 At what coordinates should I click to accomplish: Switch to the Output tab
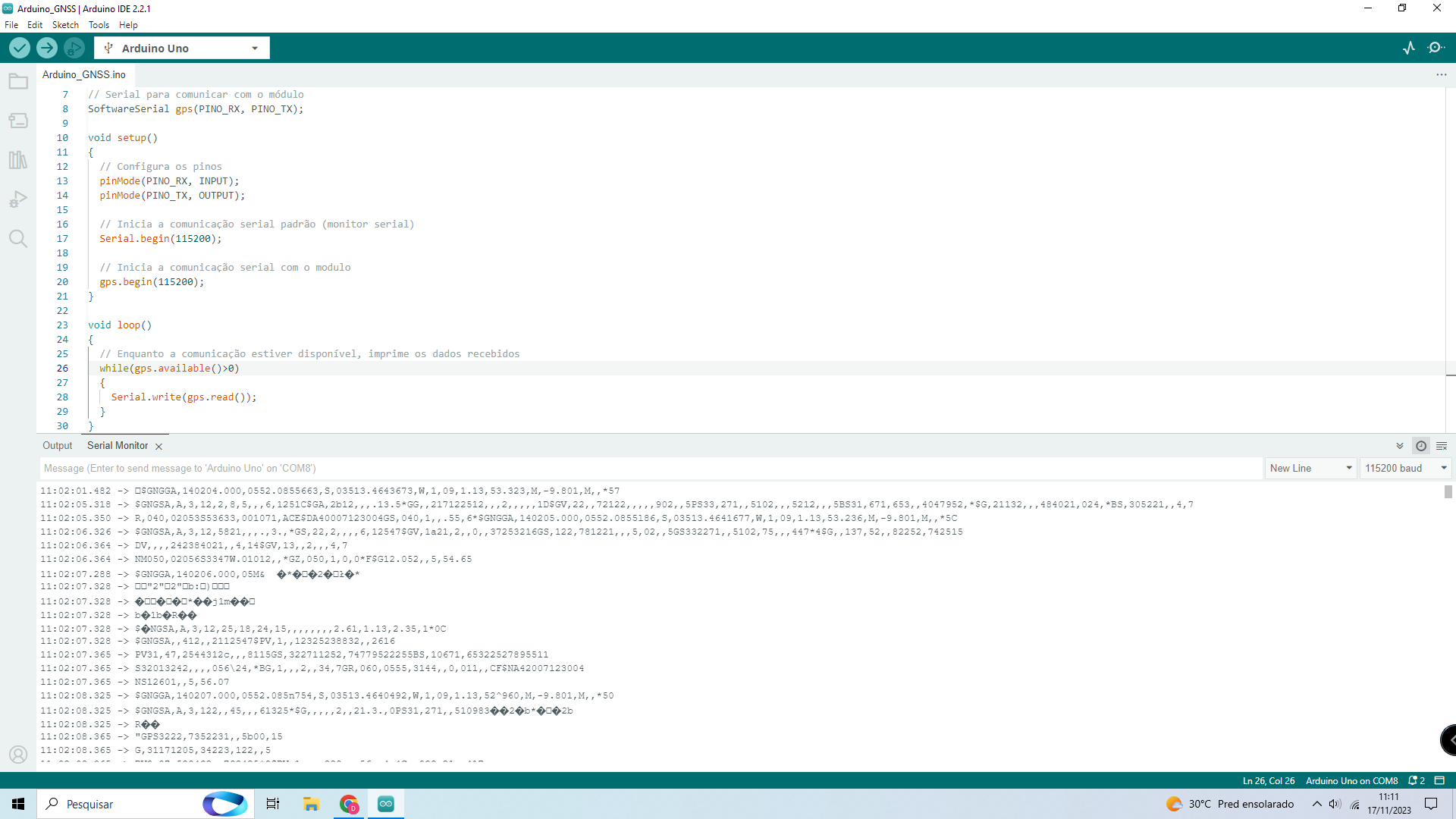click(58, 446)
